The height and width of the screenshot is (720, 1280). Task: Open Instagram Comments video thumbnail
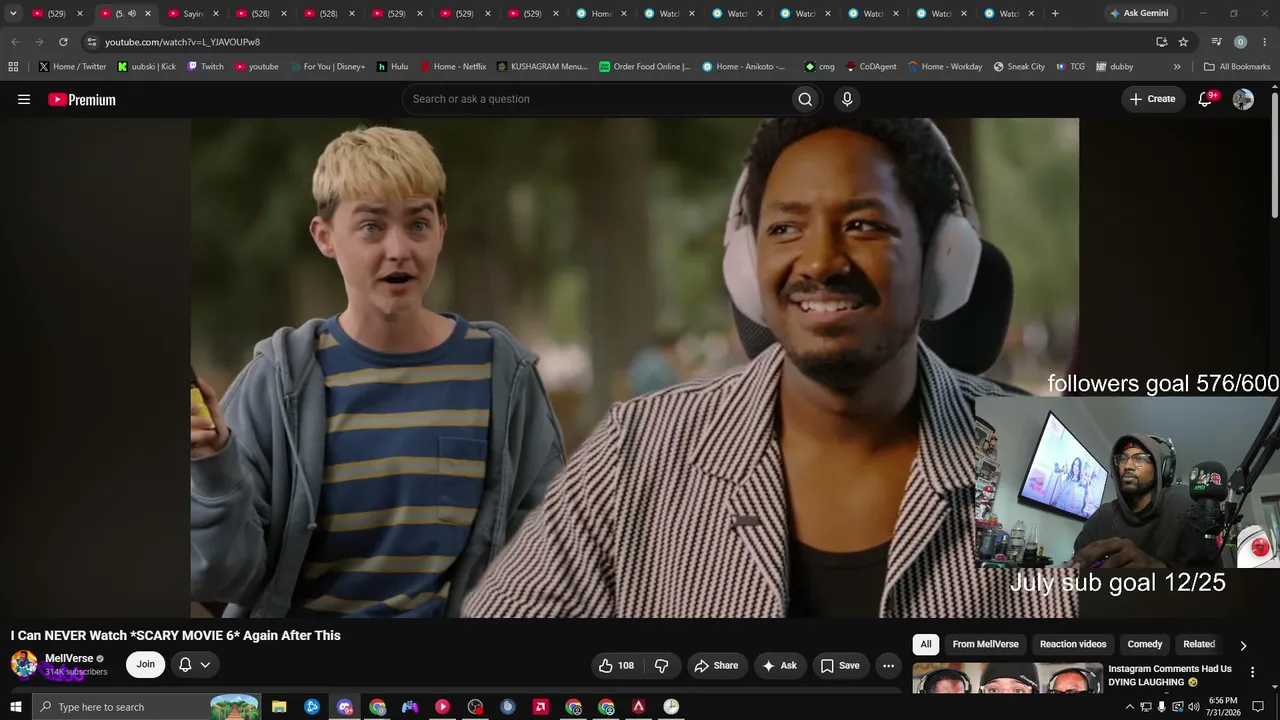click(1007, 678)
